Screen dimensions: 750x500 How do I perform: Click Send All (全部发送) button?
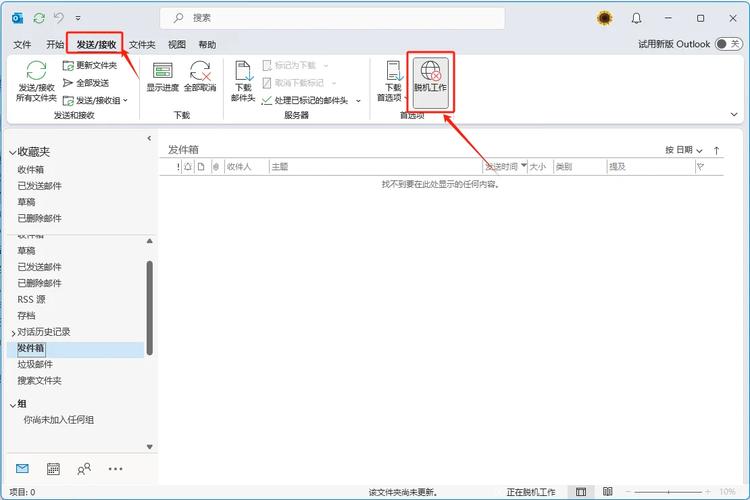(86, 83)
